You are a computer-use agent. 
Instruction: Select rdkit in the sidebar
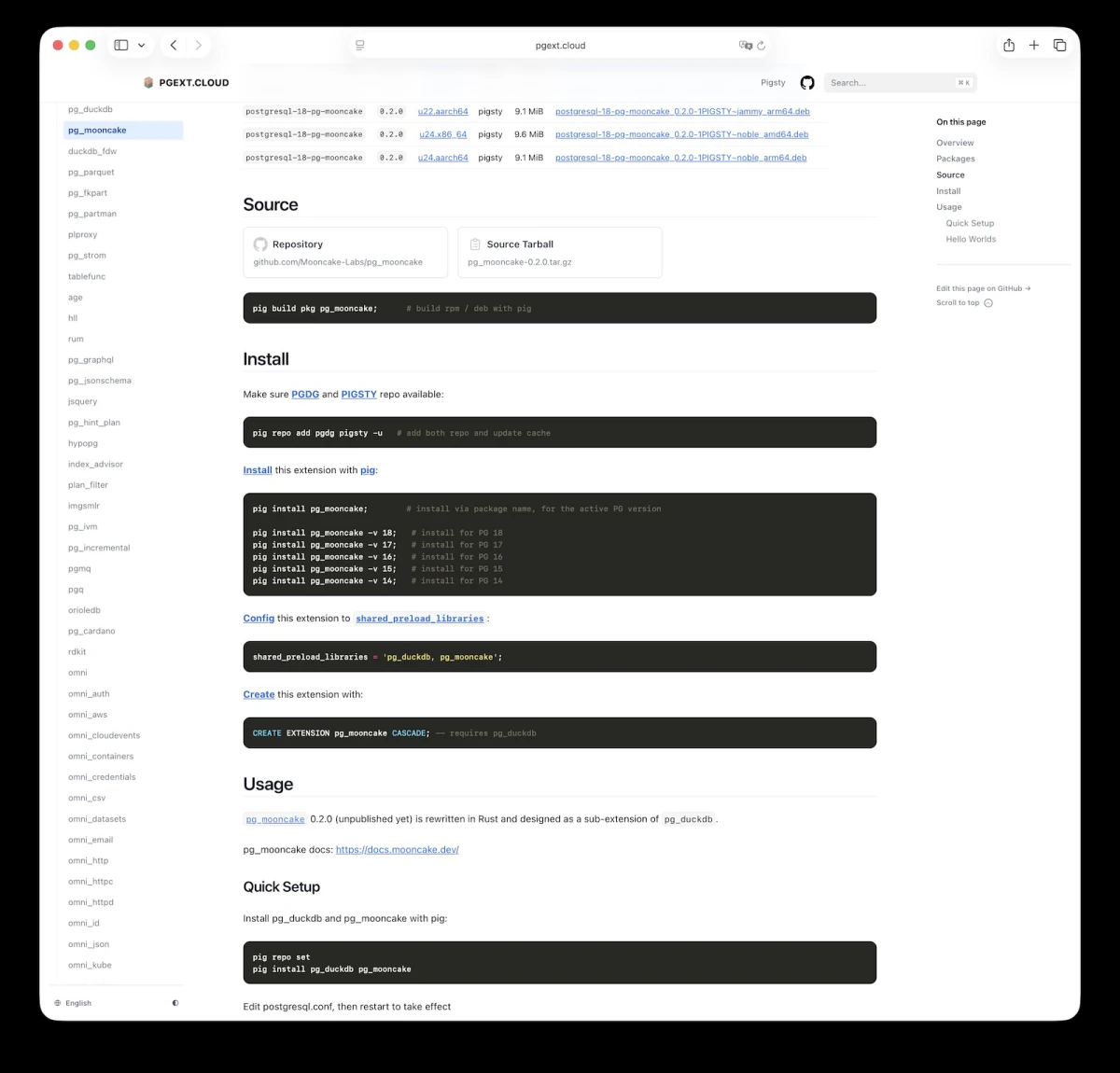[x=77, y=652]
